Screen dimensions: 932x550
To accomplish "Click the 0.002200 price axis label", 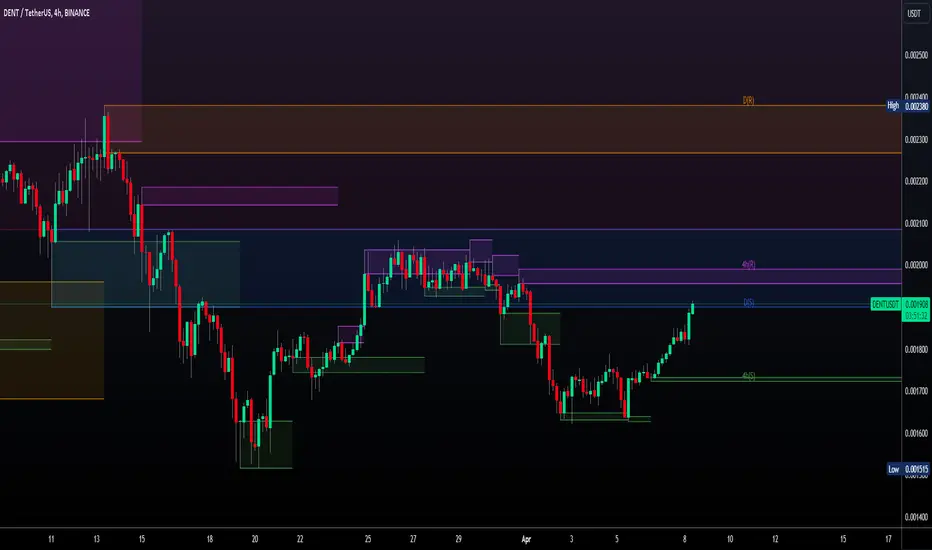I will [x=916, y=181].
